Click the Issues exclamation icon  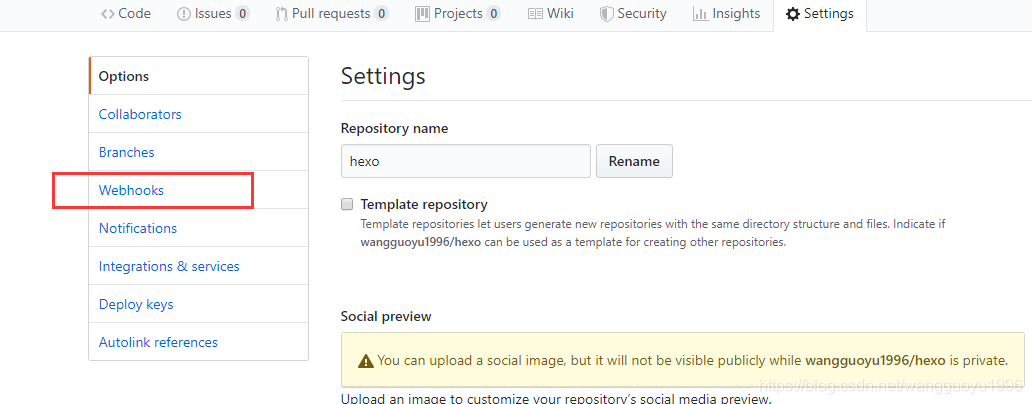point(184,14)
